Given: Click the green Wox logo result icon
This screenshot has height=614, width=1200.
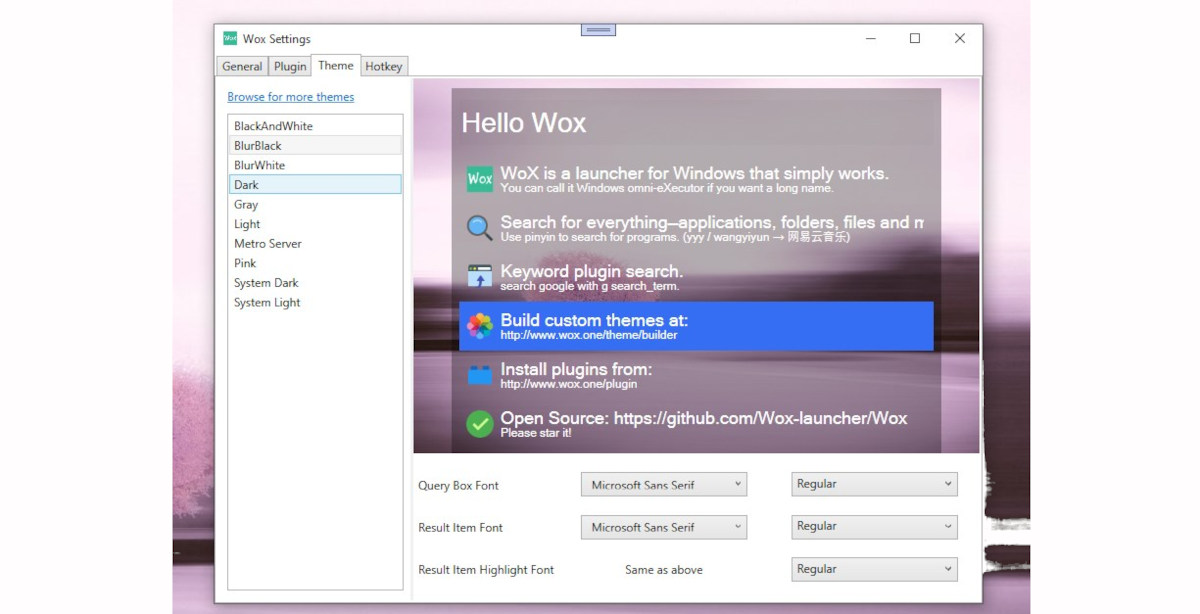Looking at the screenshot, I should tap(480, 179).
